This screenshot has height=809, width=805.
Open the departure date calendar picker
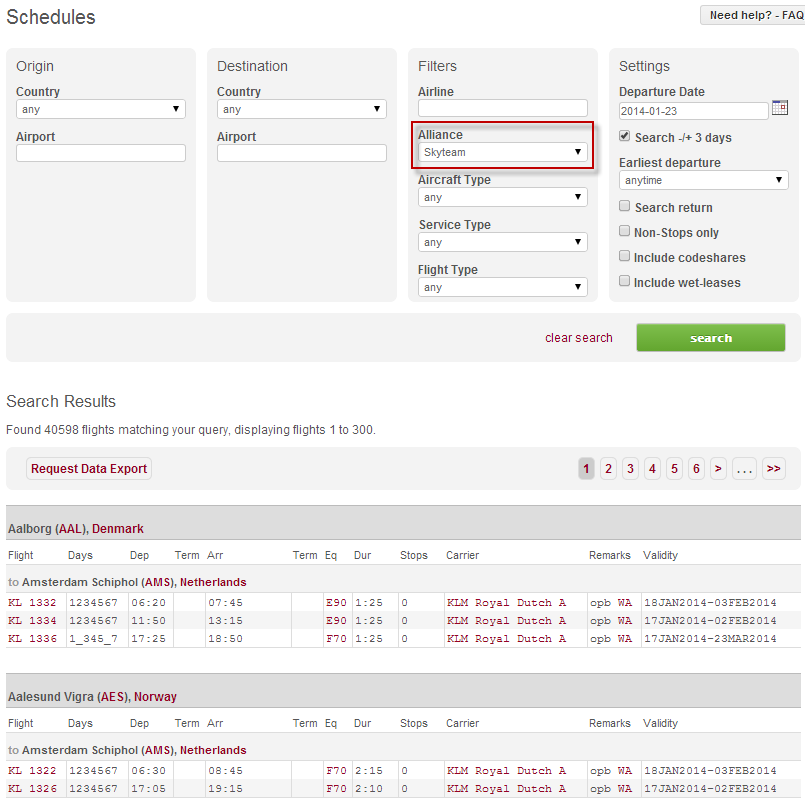tap(780, 108)
